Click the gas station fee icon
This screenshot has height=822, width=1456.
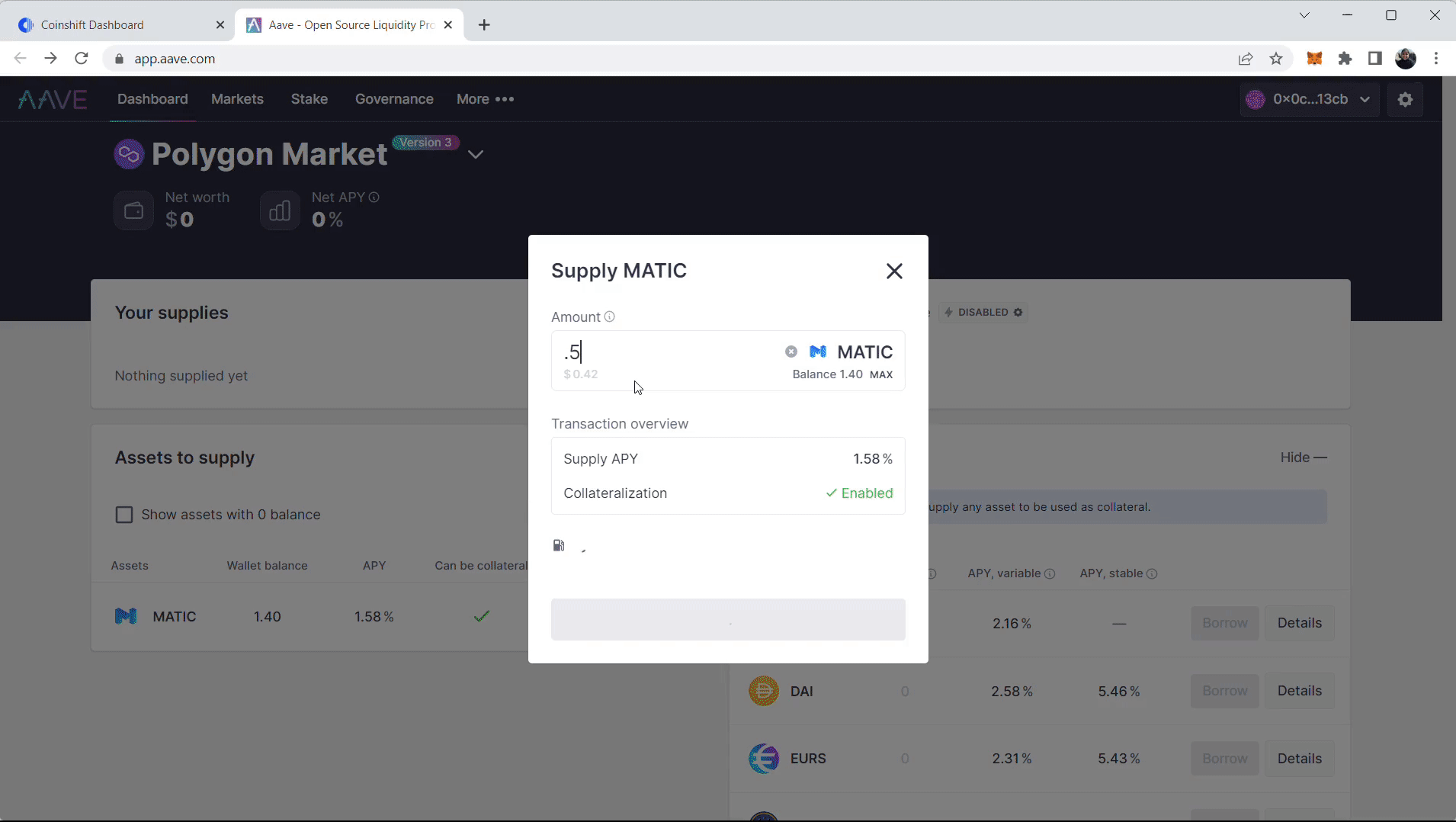[559, 545]
